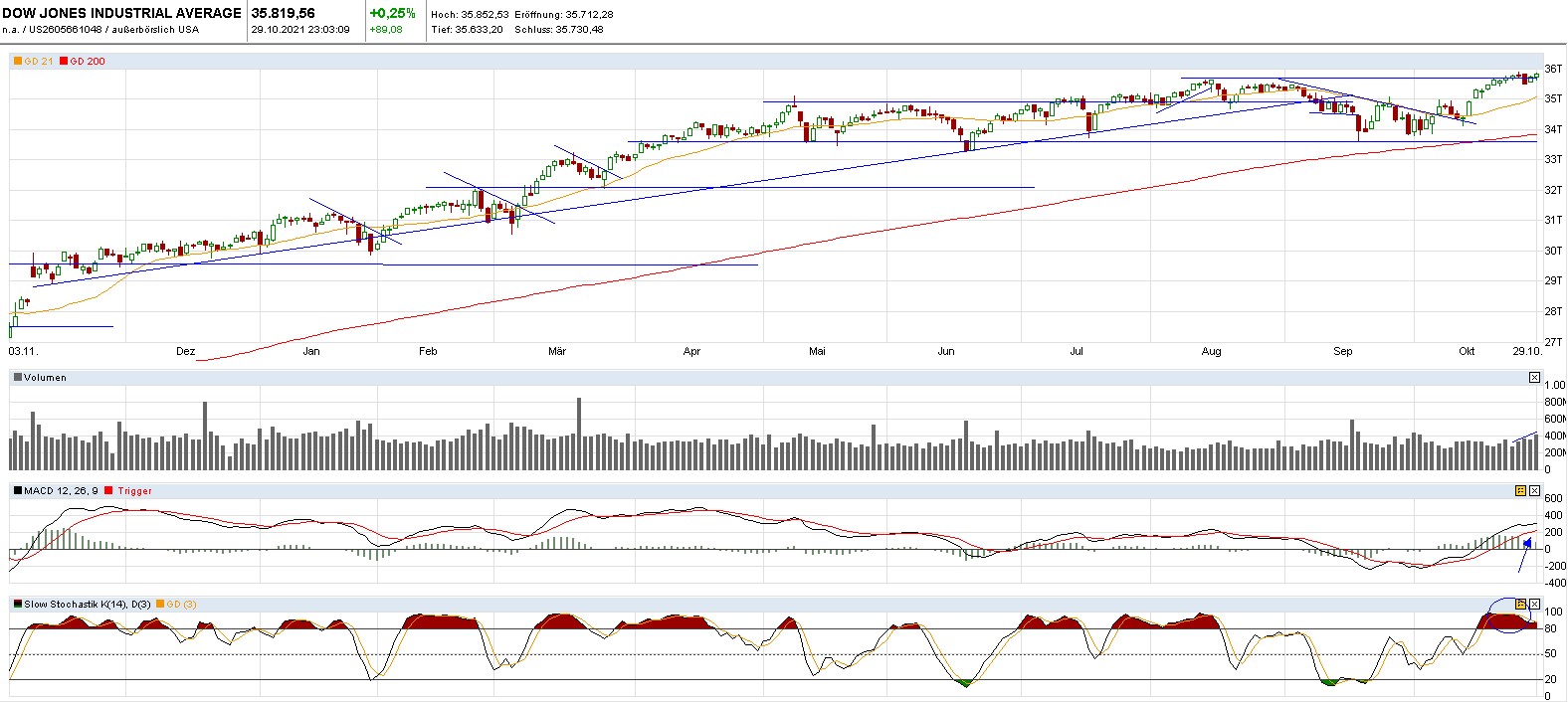Click the Feb month axis label
The height and width of the screenshot is (702, 1568).
428,352
